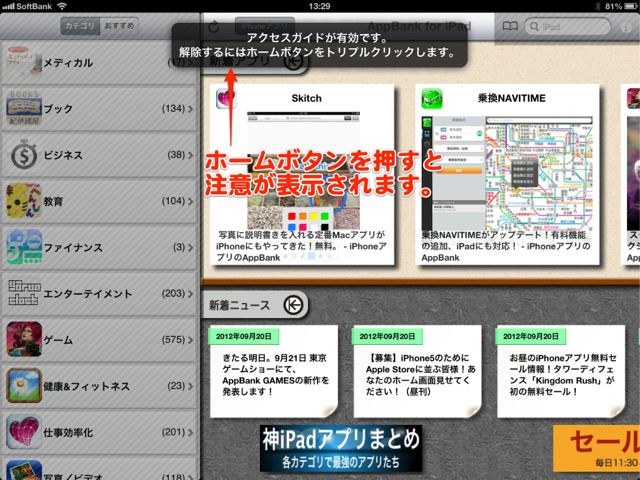
Task: Tap the ビジネス dollar stopwatch icon
Action: [x=24, y=154]
